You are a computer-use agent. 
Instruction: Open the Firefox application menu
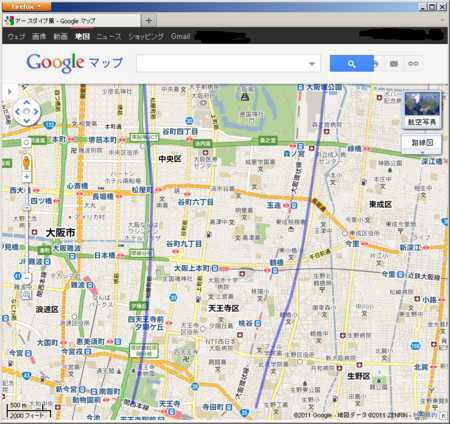27,6
